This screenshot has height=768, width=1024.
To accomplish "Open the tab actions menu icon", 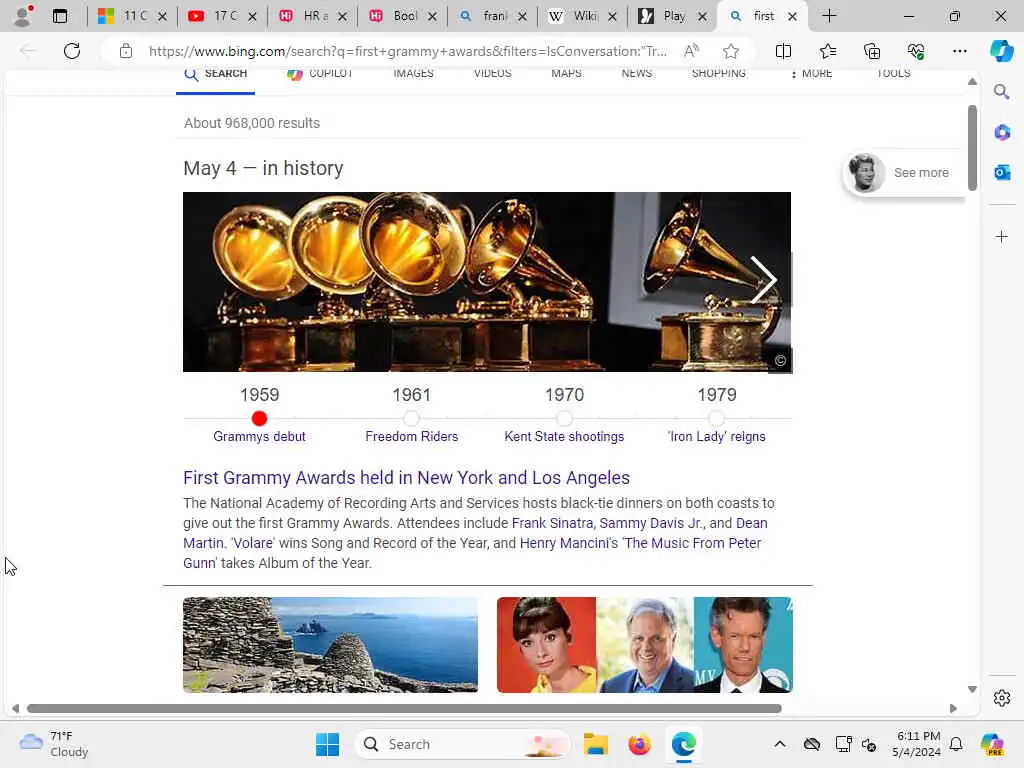I will tap(59, 16).
